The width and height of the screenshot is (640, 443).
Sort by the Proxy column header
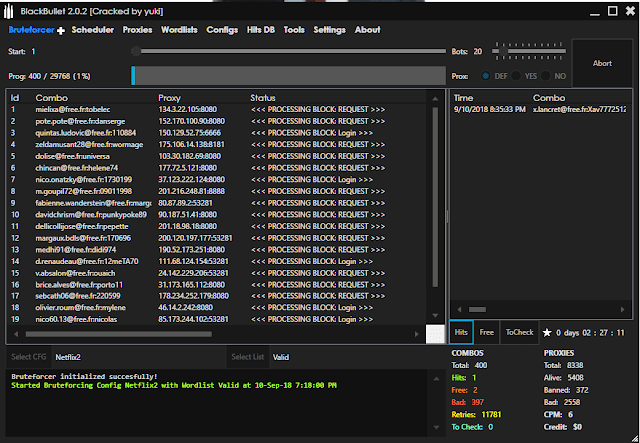[169, 98]
